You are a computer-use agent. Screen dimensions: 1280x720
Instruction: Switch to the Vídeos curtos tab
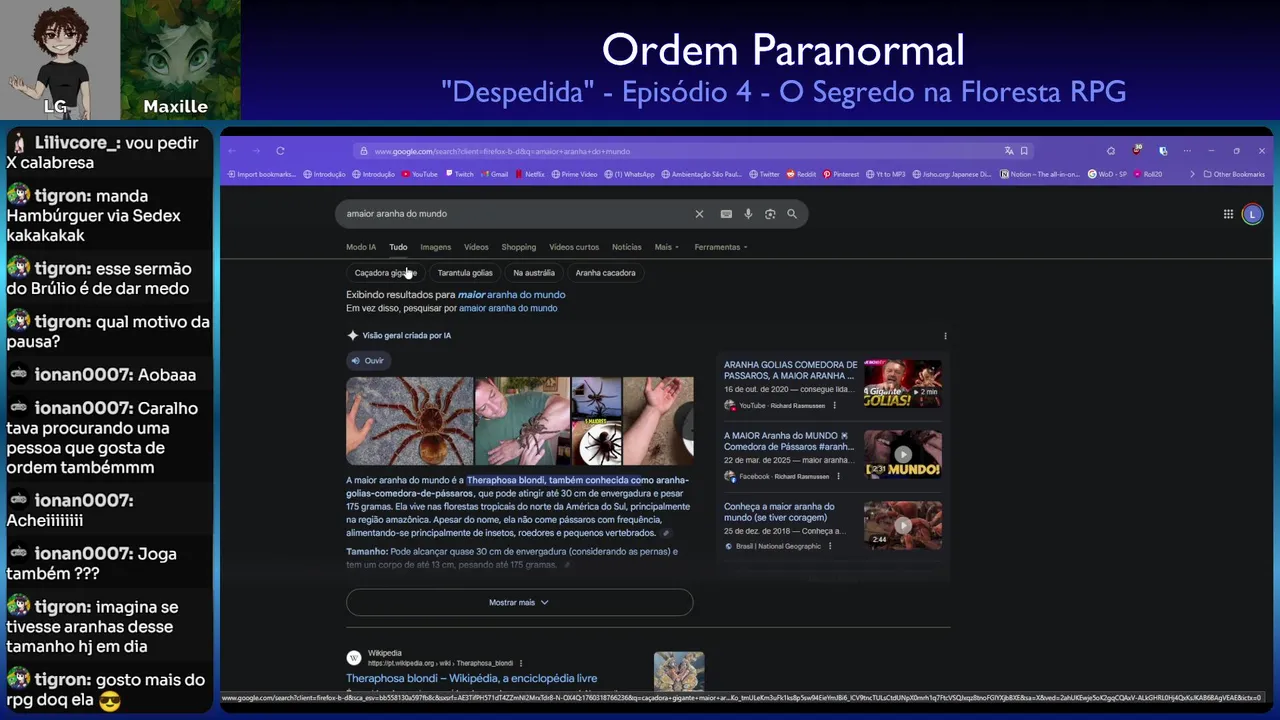[x=574, y=247]
